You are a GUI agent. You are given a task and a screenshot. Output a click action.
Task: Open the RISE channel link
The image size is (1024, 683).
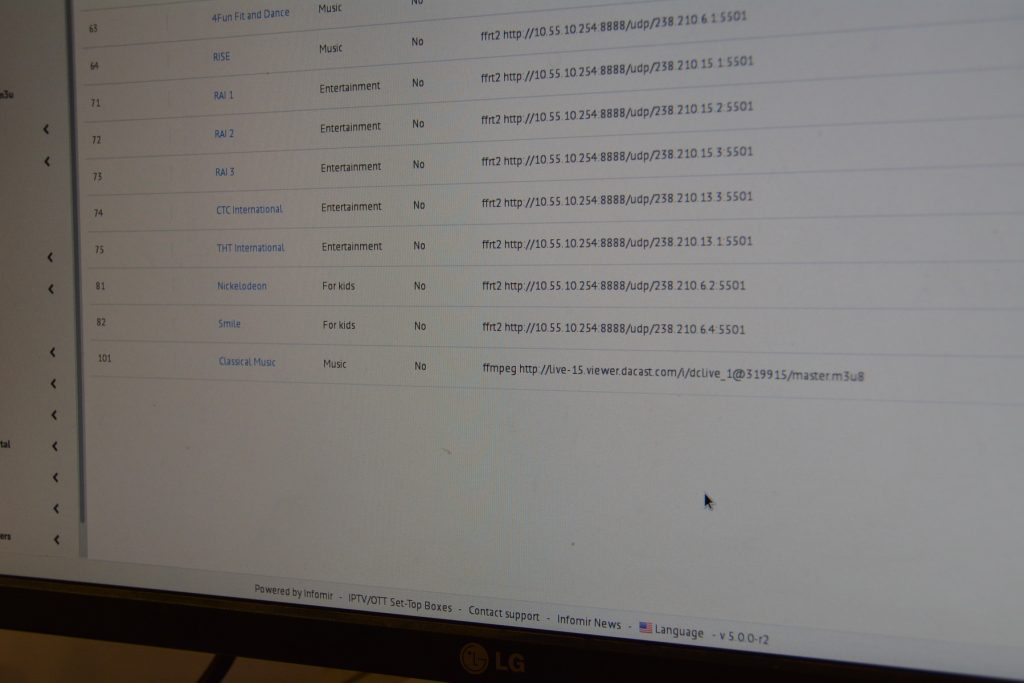coord(221,57)
